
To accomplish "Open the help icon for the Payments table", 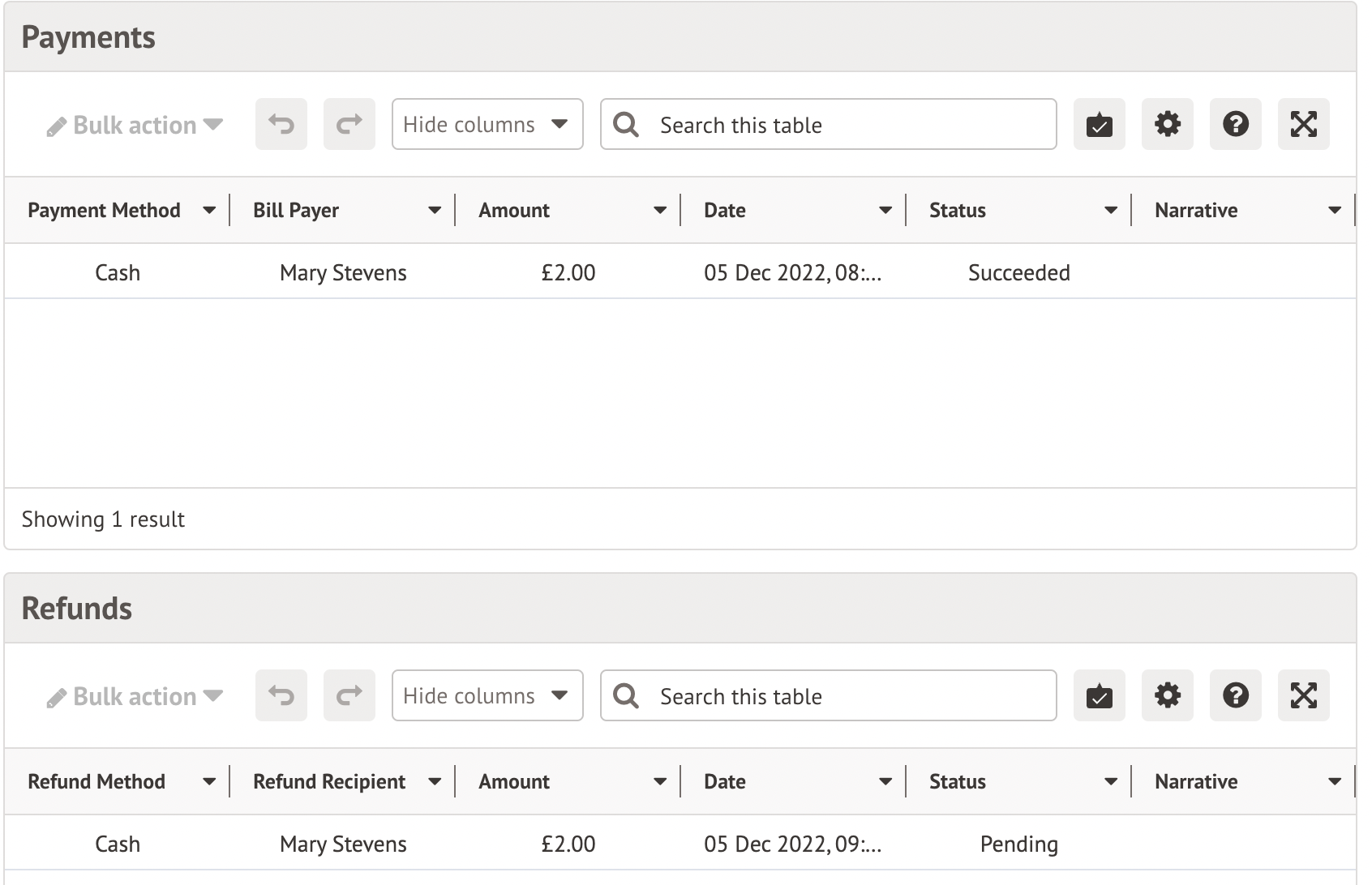I will [1235, 125].
